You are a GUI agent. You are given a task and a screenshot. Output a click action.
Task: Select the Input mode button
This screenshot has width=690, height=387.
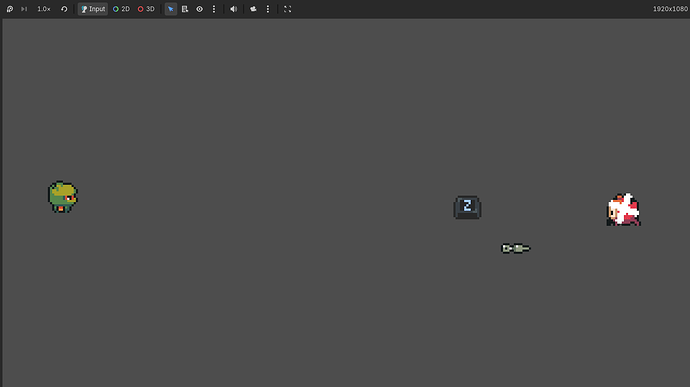(93, 9)
